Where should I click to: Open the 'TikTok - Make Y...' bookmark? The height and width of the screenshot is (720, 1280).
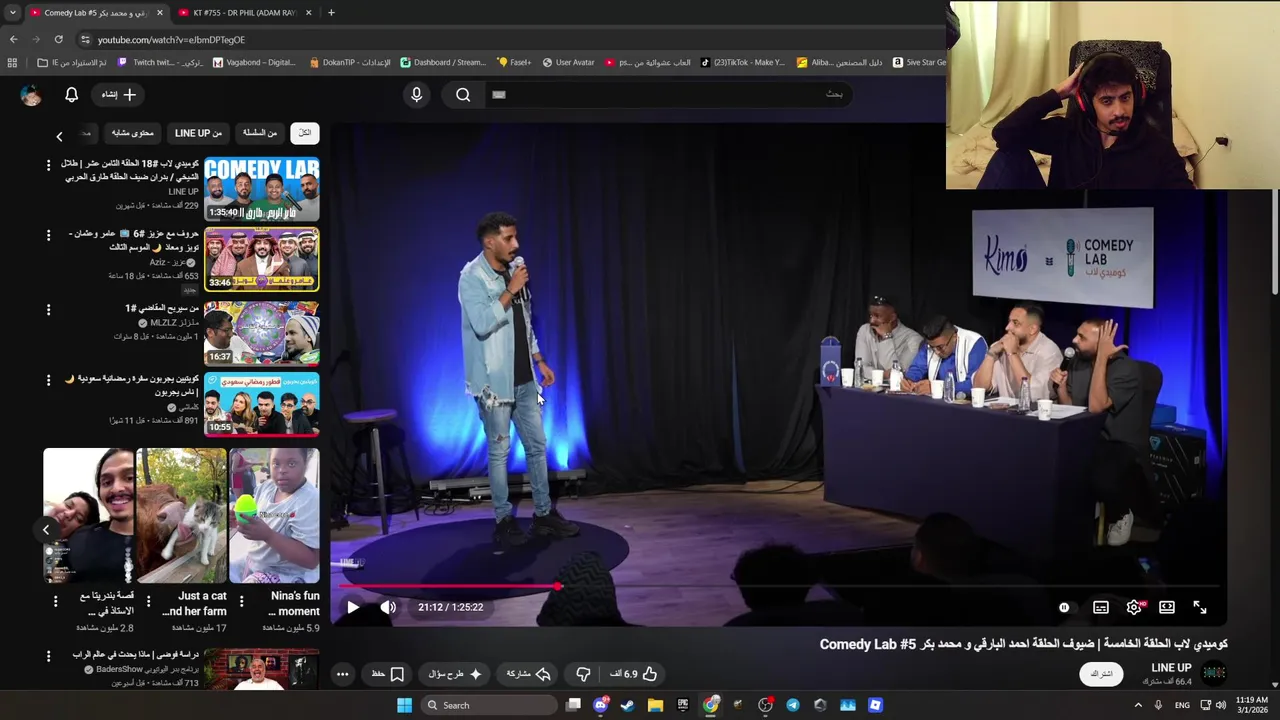(x=743, y=62)
